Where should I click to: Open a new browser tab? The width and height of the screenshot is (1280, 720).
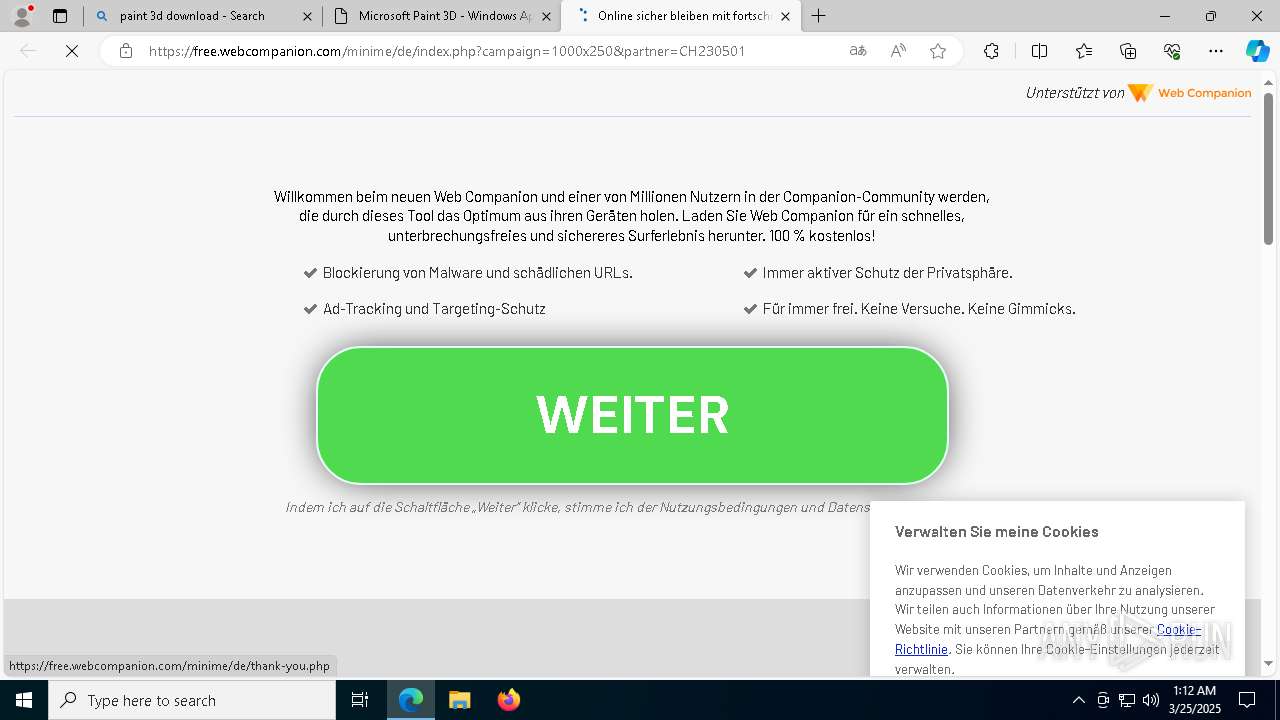(x=819, y=16)
